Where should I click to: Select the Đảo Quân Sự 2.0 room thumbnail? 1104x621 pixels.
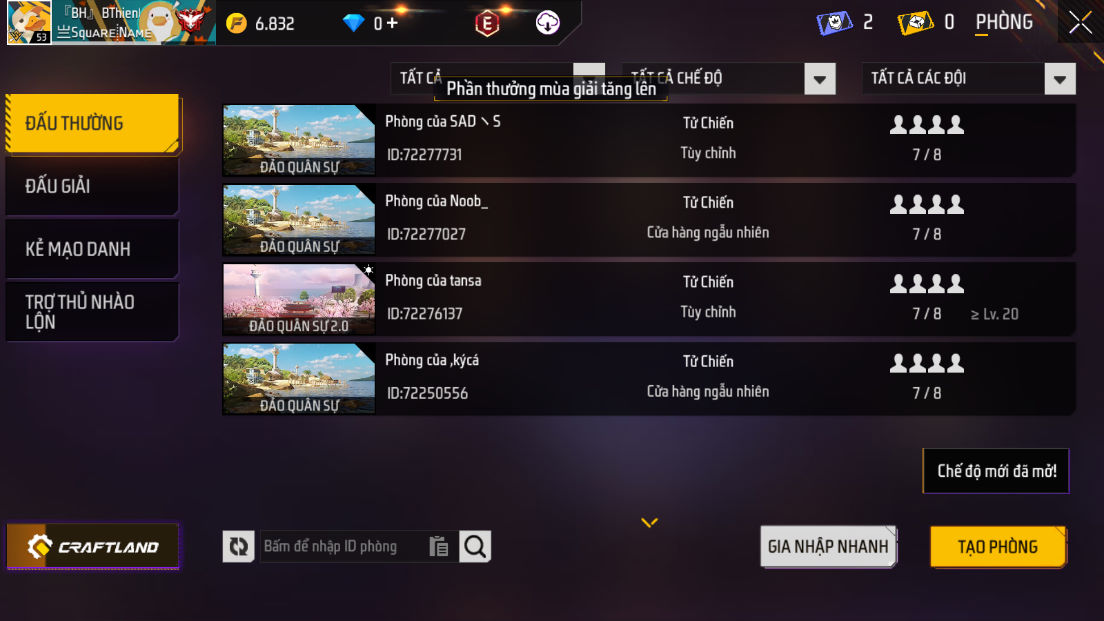299,299
